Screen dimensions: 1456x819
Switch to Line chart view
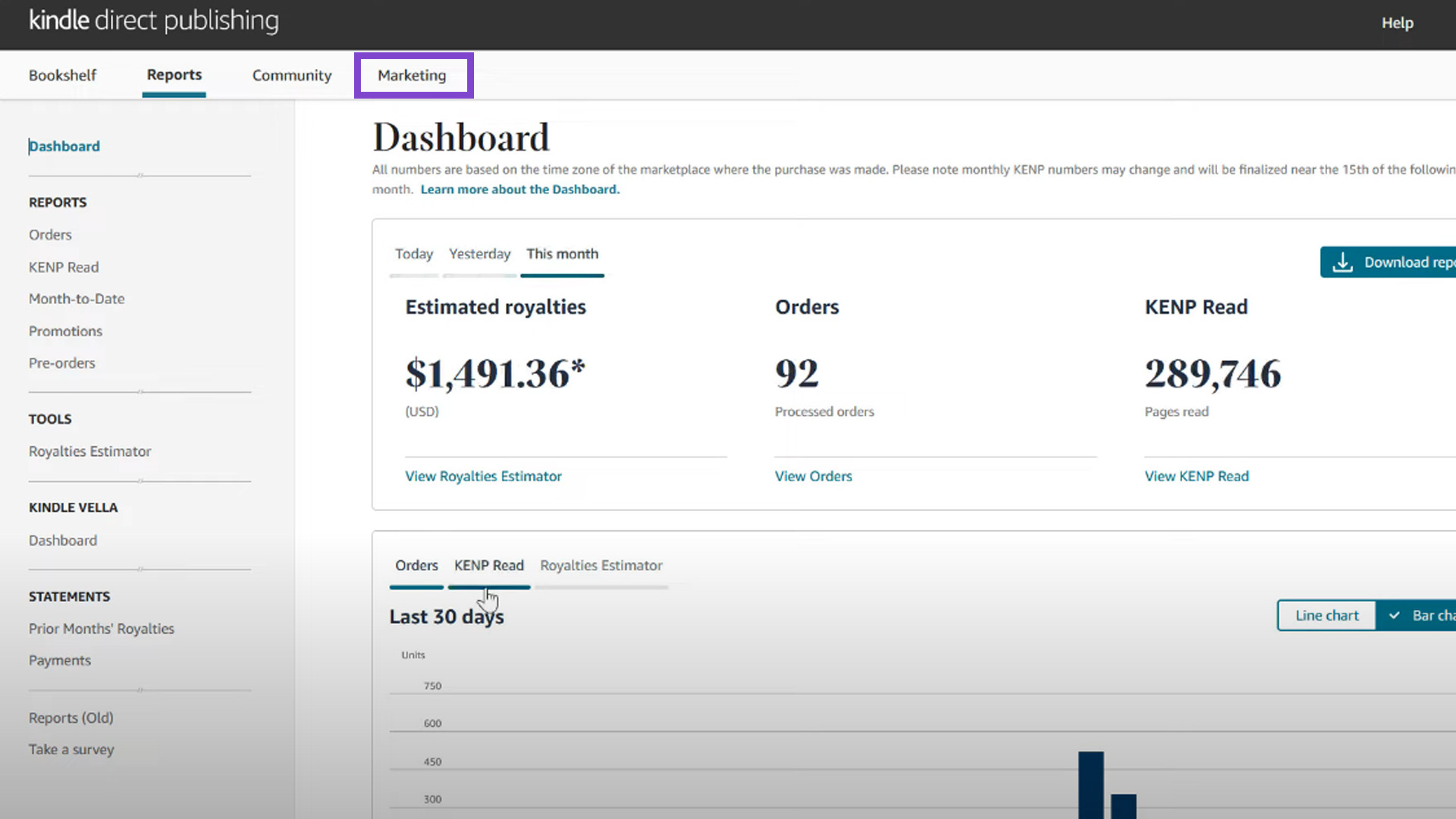1326,616
